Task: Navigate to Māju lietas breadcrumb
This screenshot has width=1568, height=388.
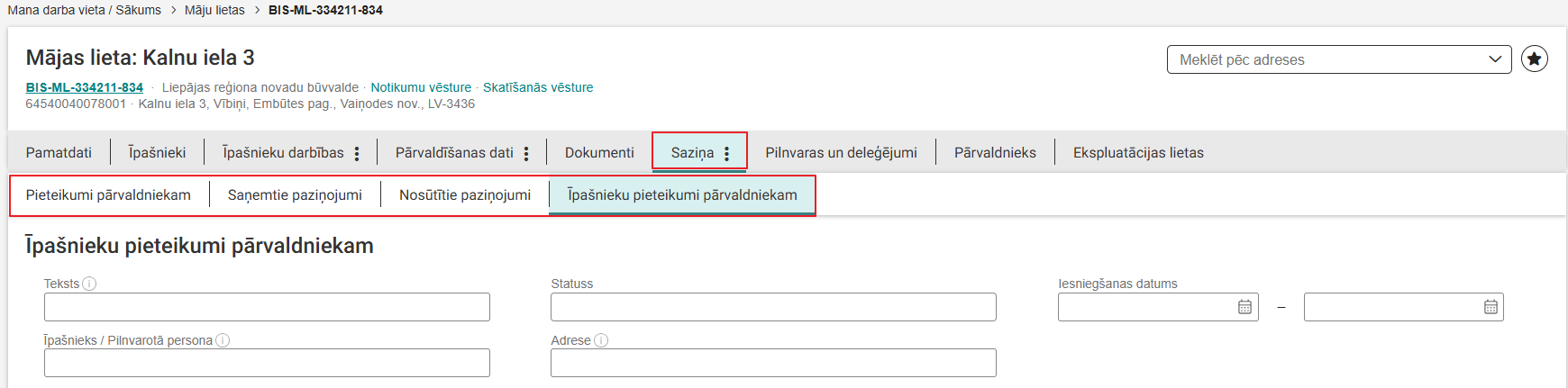Action: pos(214,10)
